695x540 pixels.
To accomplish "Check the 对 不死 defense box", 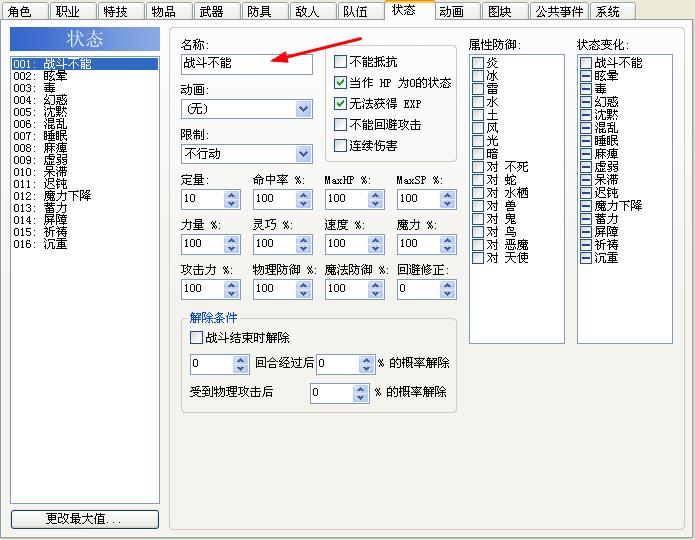I will pos(478,167).
